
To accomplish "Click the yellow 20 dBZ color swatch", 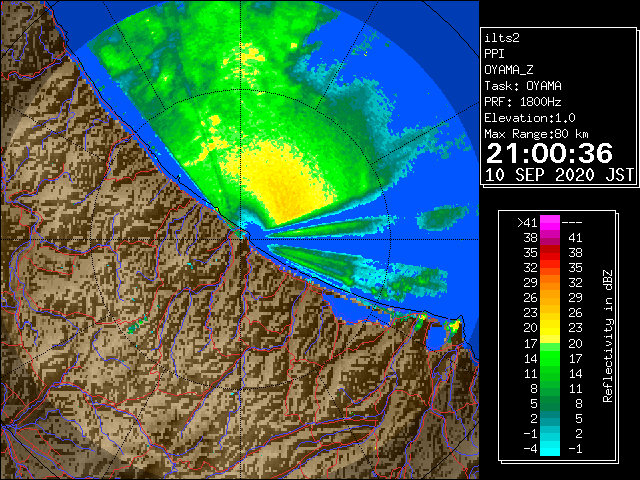I will pos(550,328).
